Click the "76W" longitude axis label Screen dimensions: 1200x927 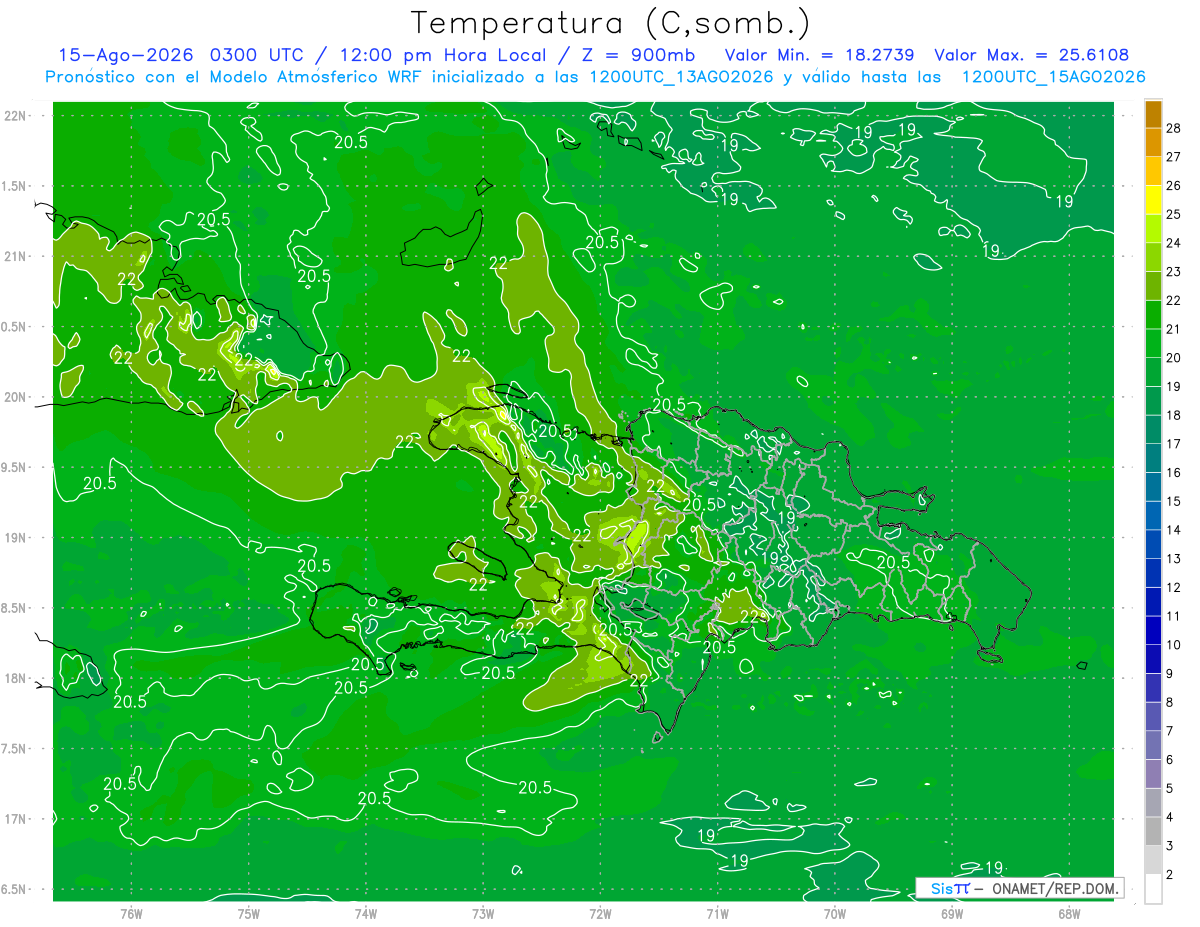[x=131, y=913]
